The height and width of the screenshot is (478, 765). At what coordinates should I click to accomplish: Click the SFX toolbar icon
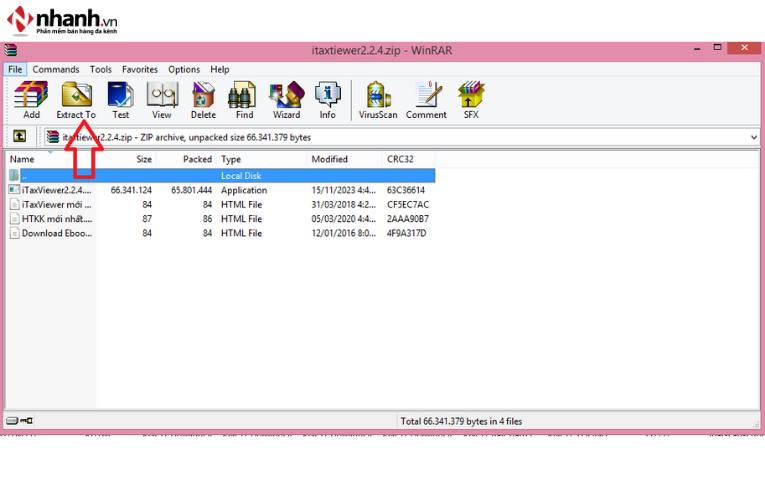tap(471, 100)
